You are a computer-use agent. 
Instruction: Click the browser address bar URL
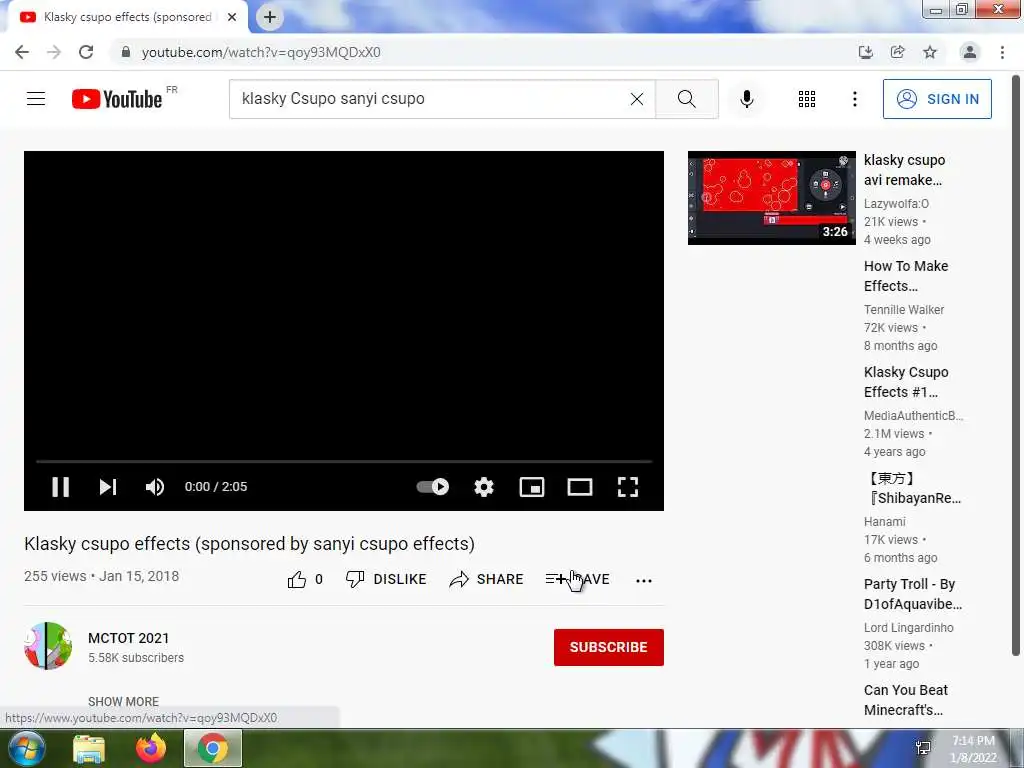(x=261, y=52)
